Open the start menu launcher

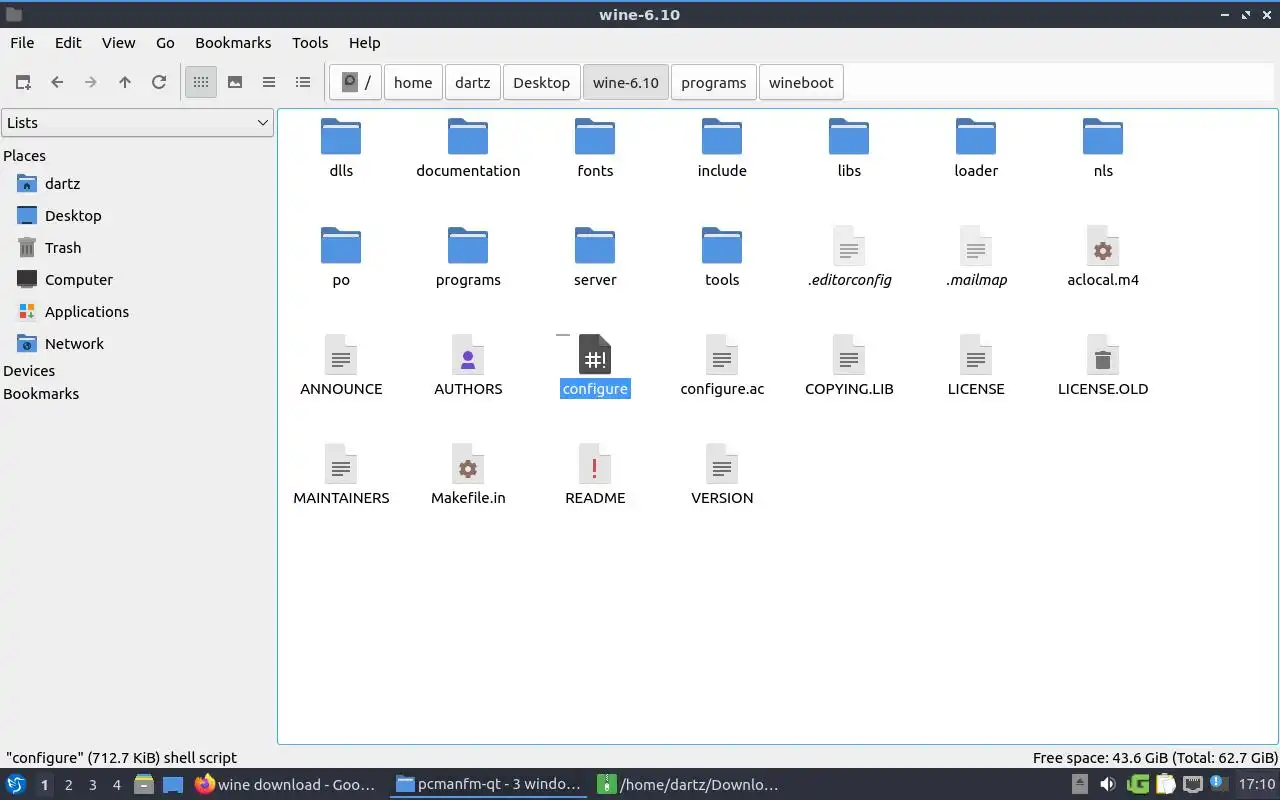click(x=16, y=785)
